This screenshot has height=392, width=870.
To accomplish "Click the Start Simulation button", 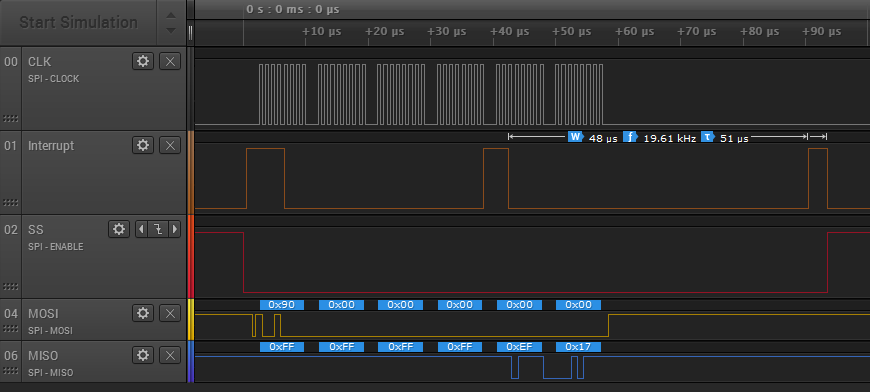I will pos(78,23).
